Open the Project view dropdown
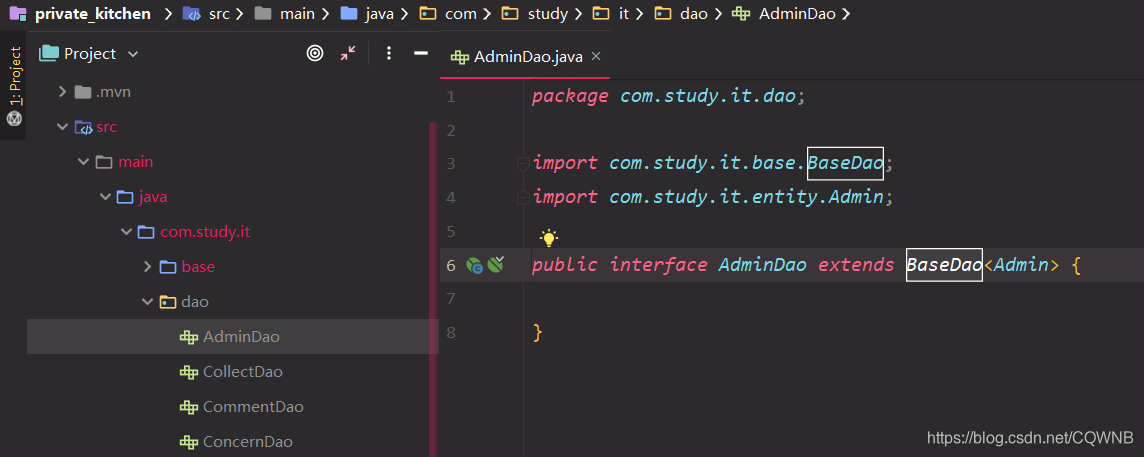Image resolution: width=1144 pixels, height=457 pixels. coord(133,54)
